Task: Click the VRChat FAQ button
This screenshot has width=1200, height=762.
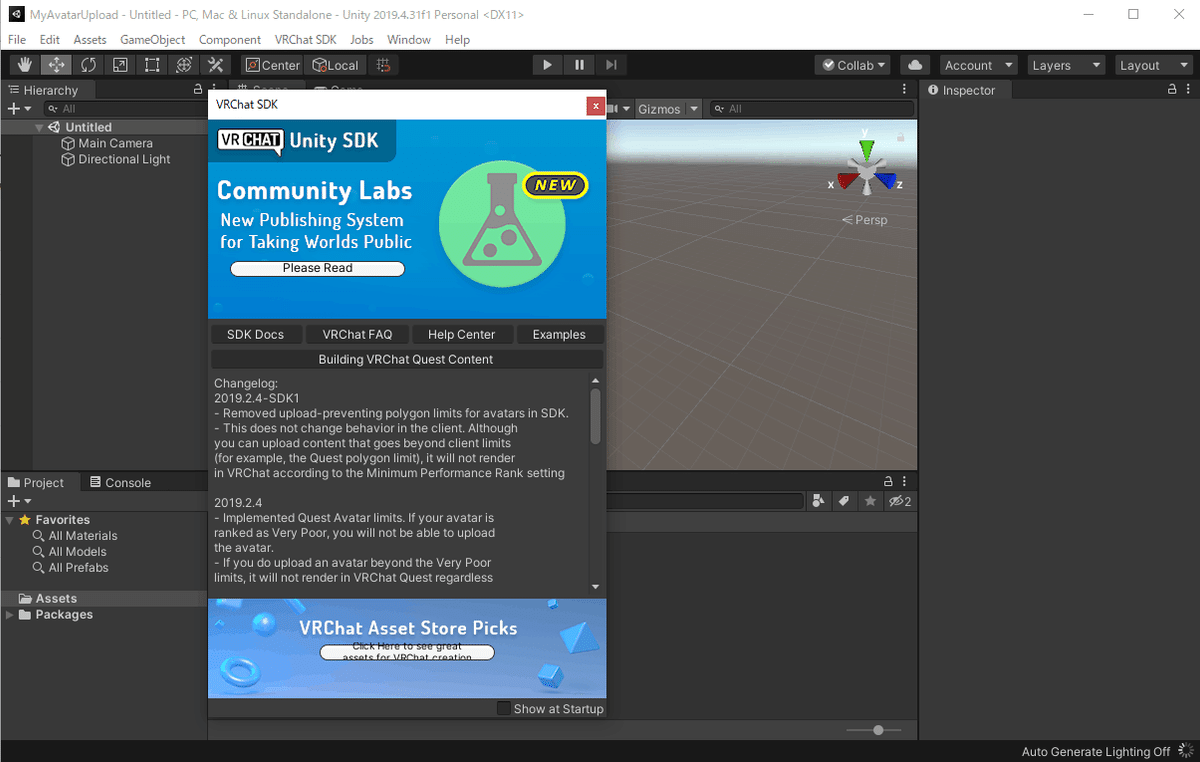Action: [x=358, y=334]
